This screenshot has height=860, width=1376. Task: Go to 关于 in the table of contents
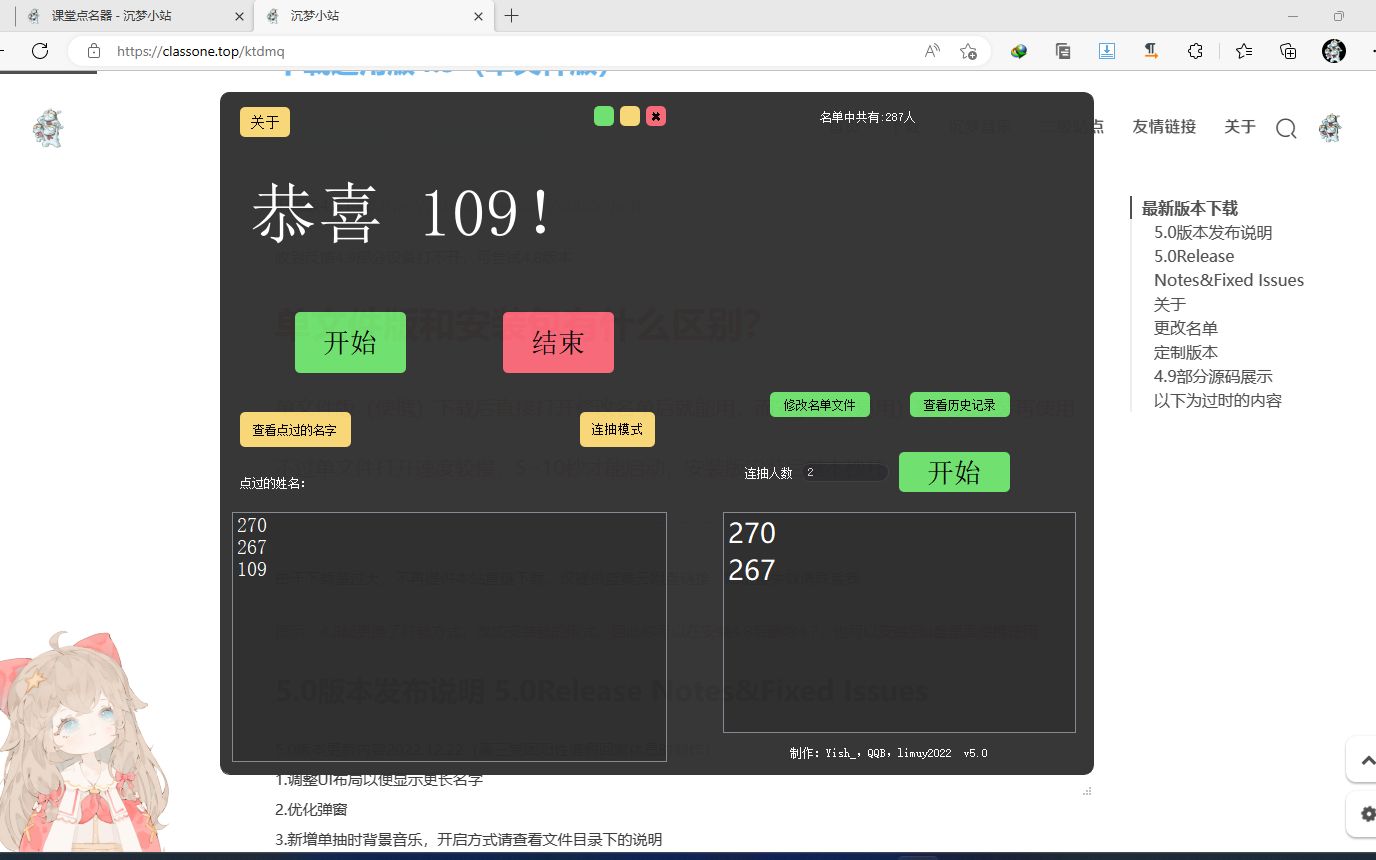point(1170,304)
